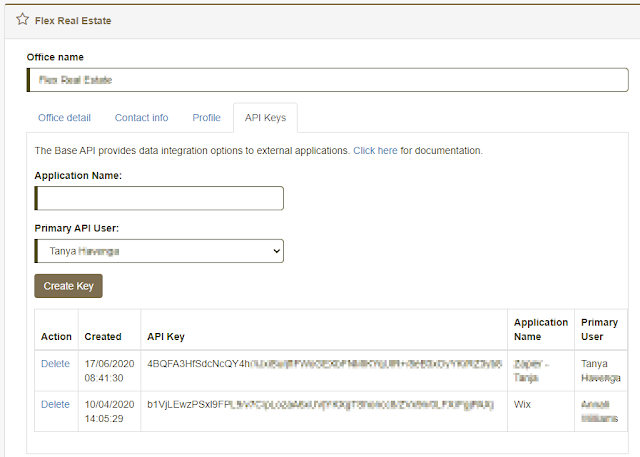The width and height of the screenshot is (640, 457).
Task: Click the Office name text field
Action: [x=327, y=79]
